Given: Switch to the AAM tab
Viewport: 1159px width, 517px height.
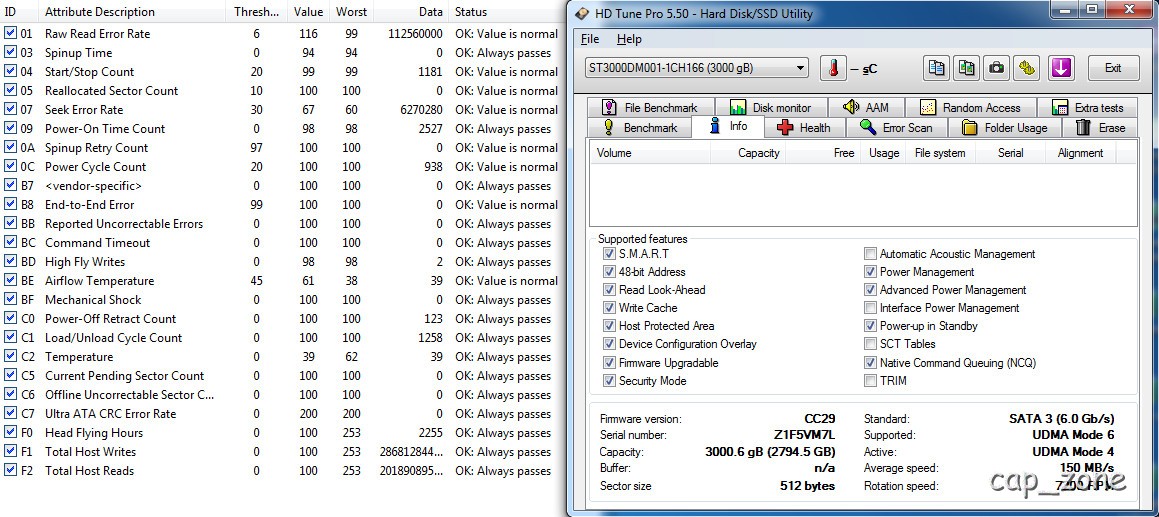Looking at the screenshot, I should (x=866, y=107).
